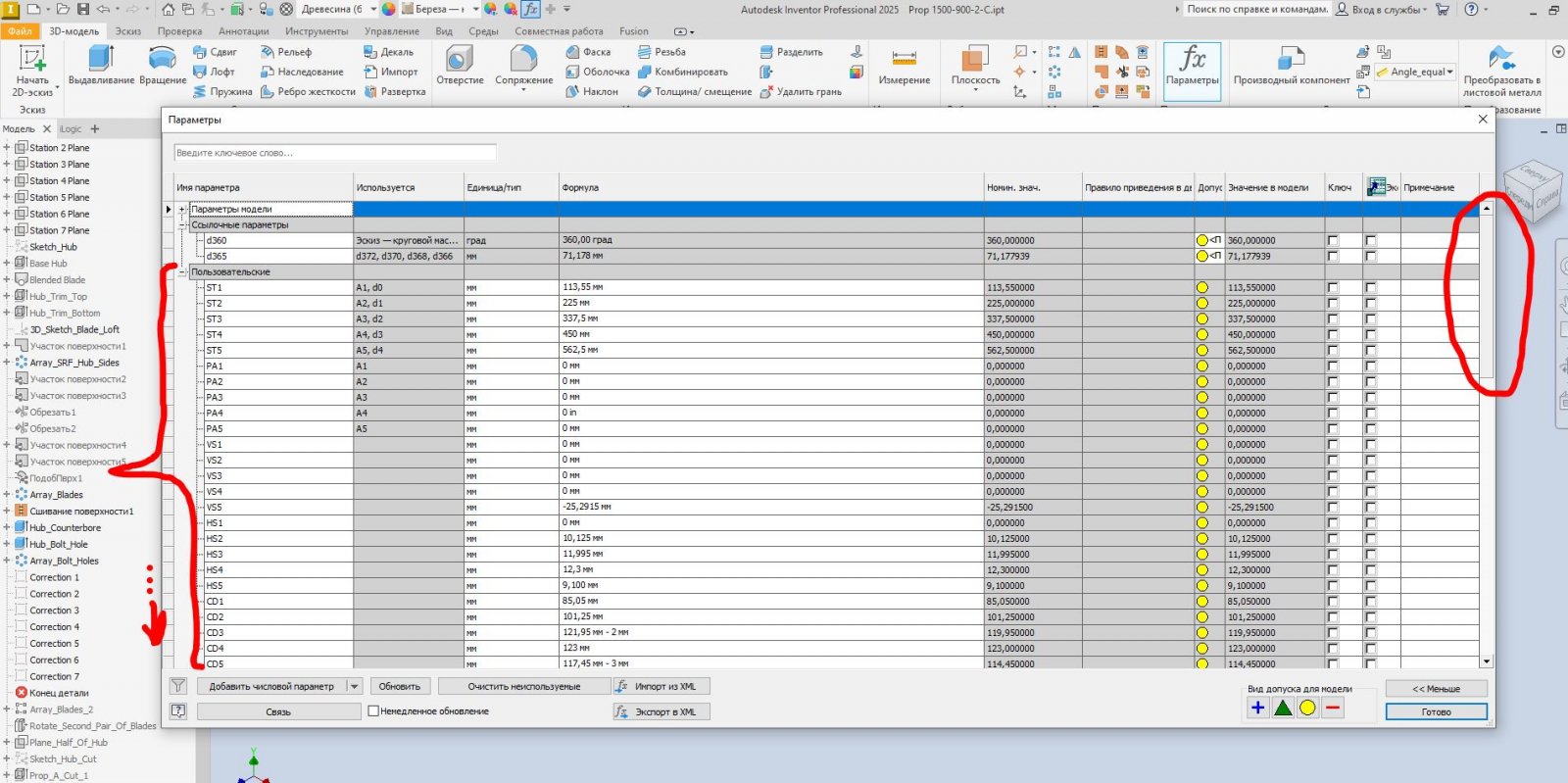Click the << Меньше button
This screenshot has width=1568, height=783.
click(x=1437, y=688)
